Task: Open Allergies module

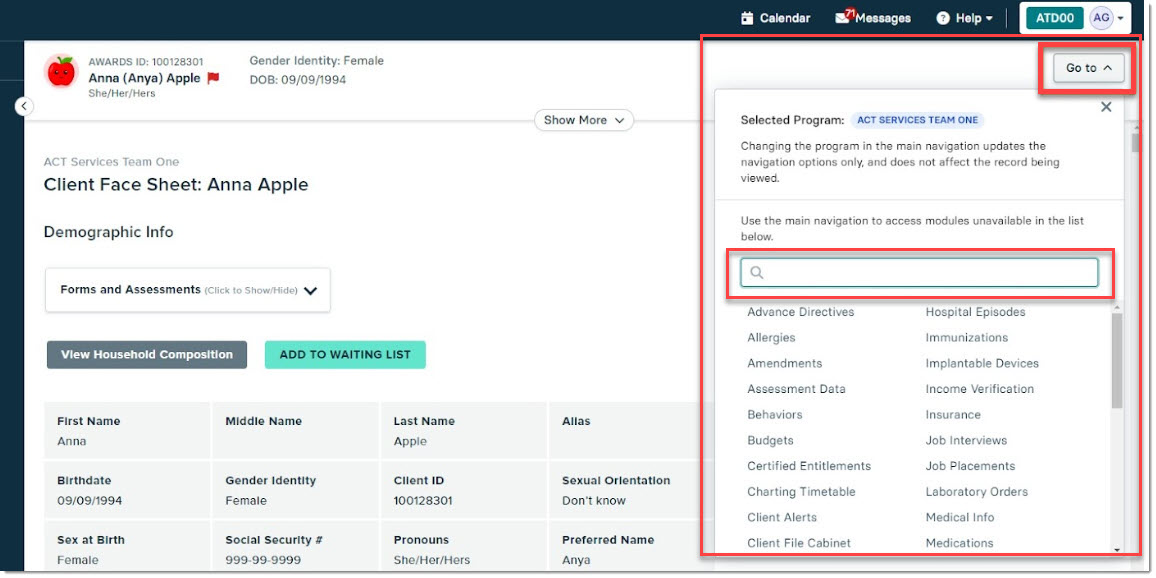Action: click(x=771, y=338)
